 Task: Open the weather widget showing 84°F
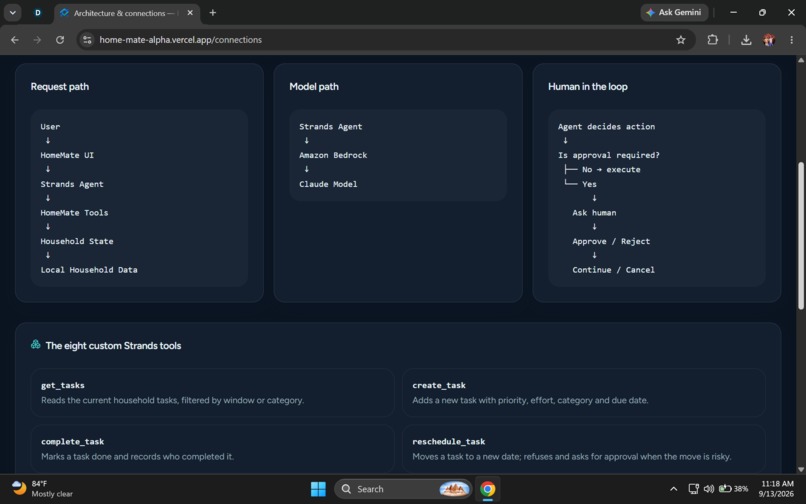[x=42, y=489]
